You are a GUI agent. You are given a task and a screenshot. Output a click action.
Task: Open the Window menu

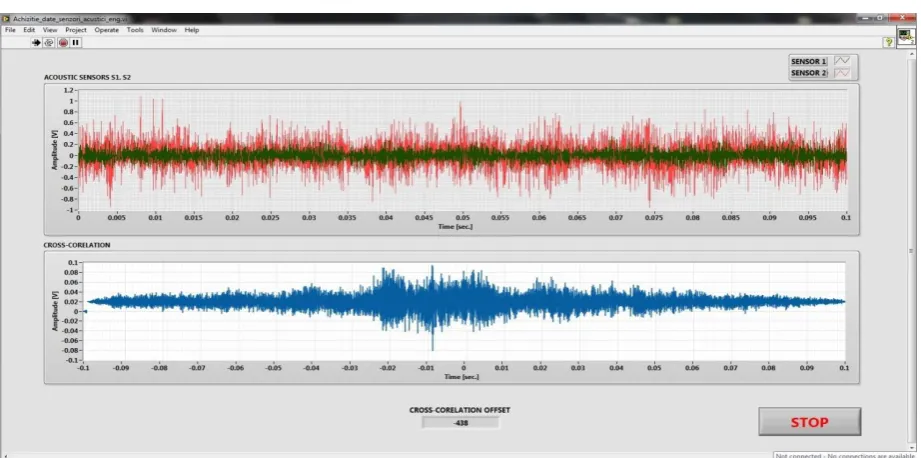[164, 30]
